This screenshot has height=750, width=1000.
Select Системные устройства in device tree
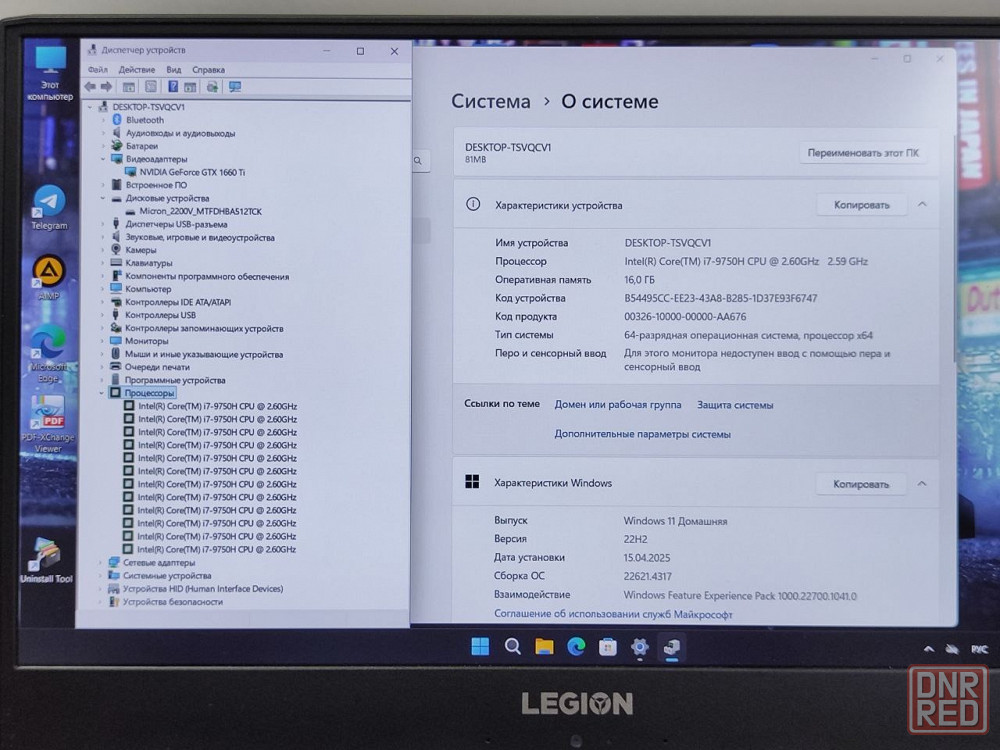coord(166,575)
